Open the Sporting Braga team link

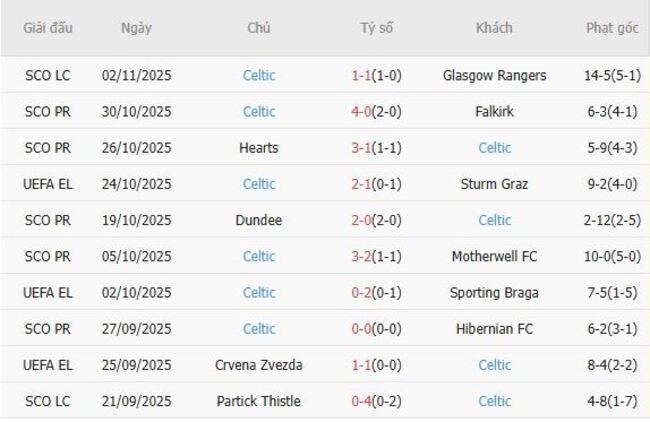coord(494,292)
